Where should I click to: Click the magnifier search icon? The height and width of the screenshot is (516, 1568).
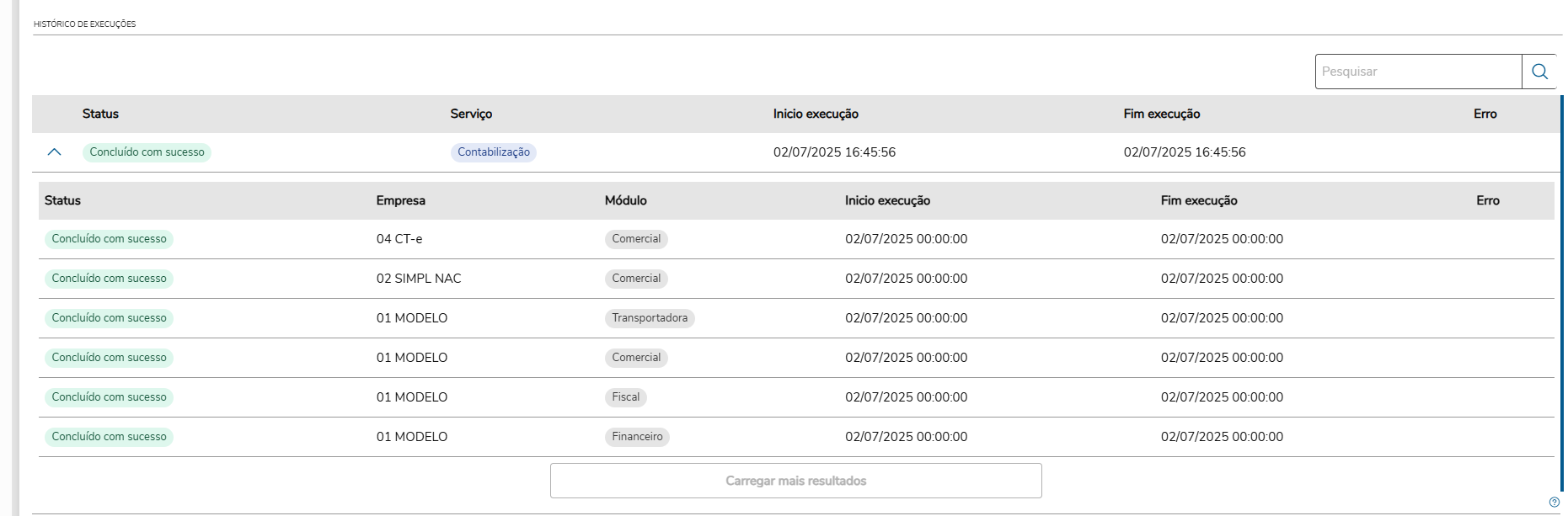click(x=1539, y=72)
